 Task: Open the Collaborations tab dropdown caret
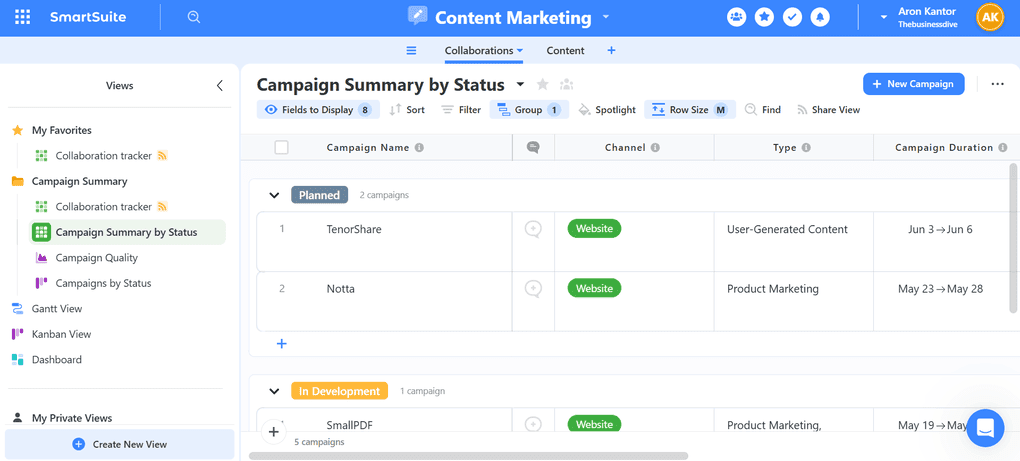(520, 51)
